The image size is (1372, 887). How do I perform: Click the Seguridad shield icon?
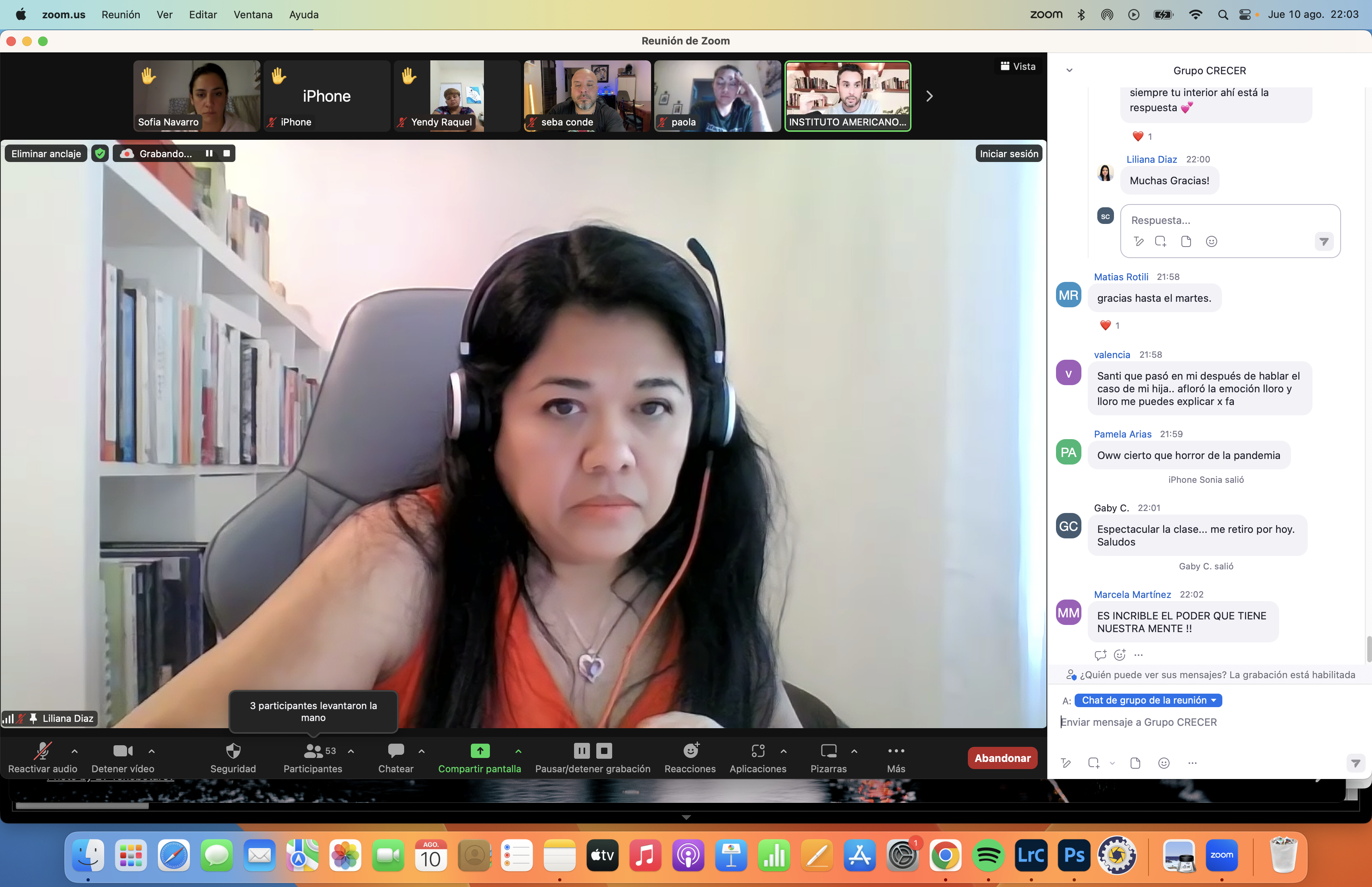point(233,751)
